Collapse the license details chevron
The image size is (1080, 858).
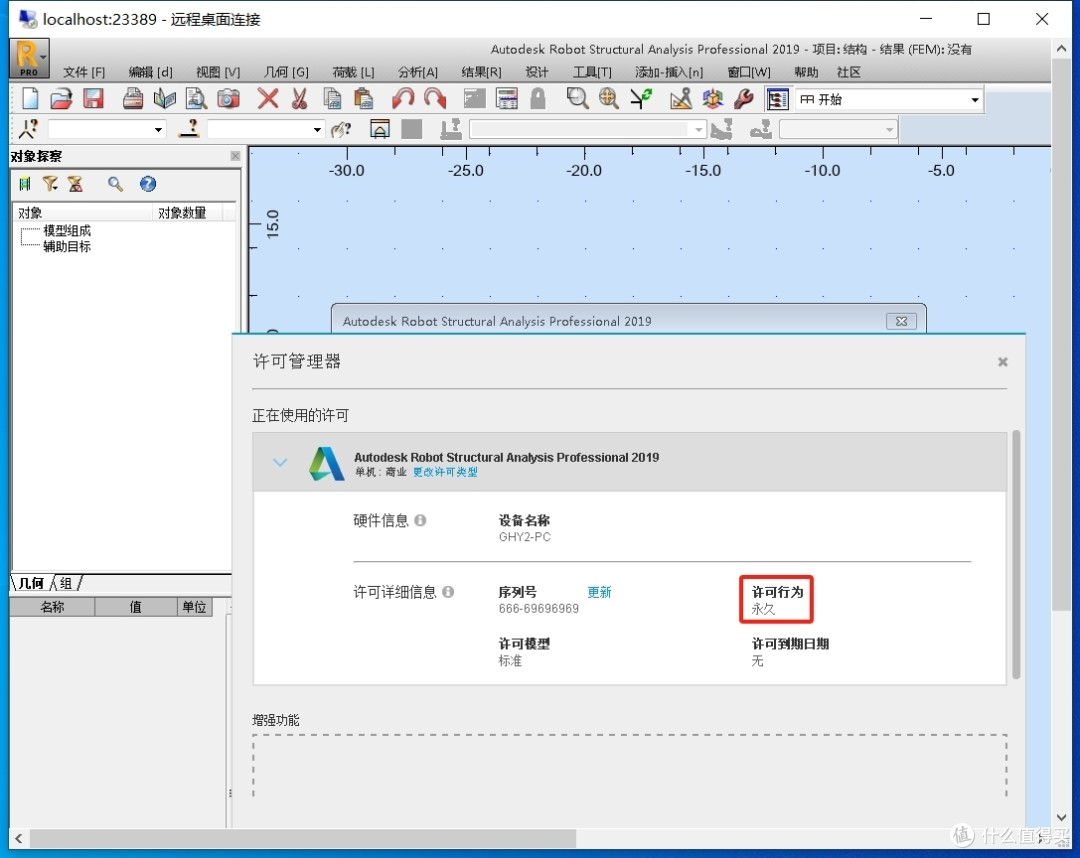[x=280, y=463]
